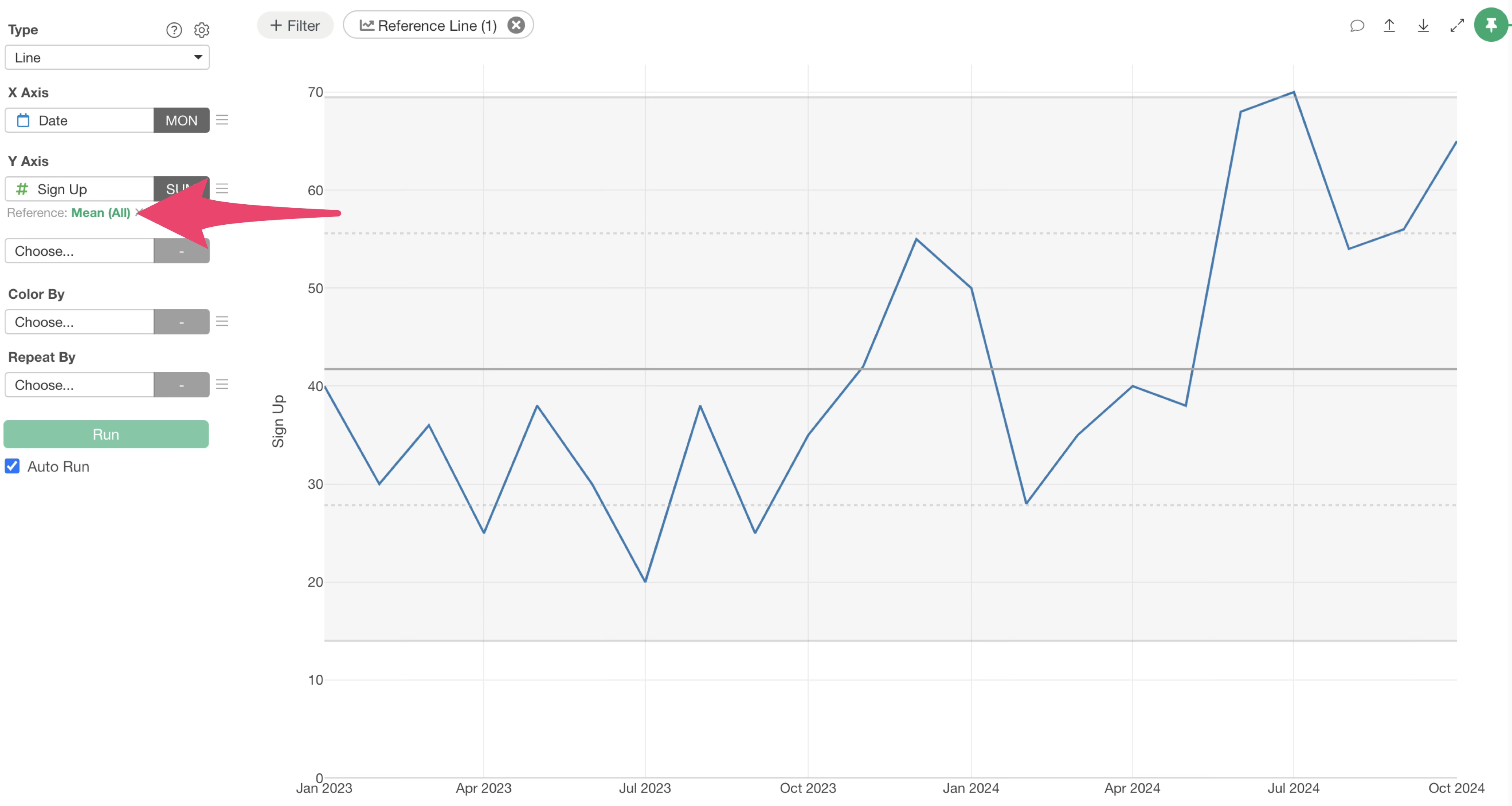Click the download arrow icon

click(1423, 26)
